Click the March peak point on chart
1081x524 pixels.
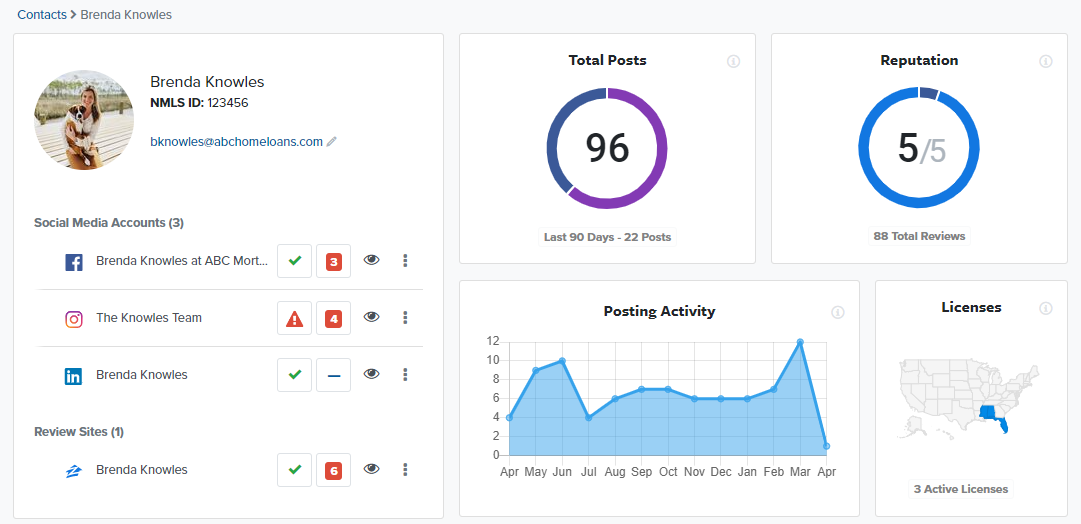coord(800,342)
